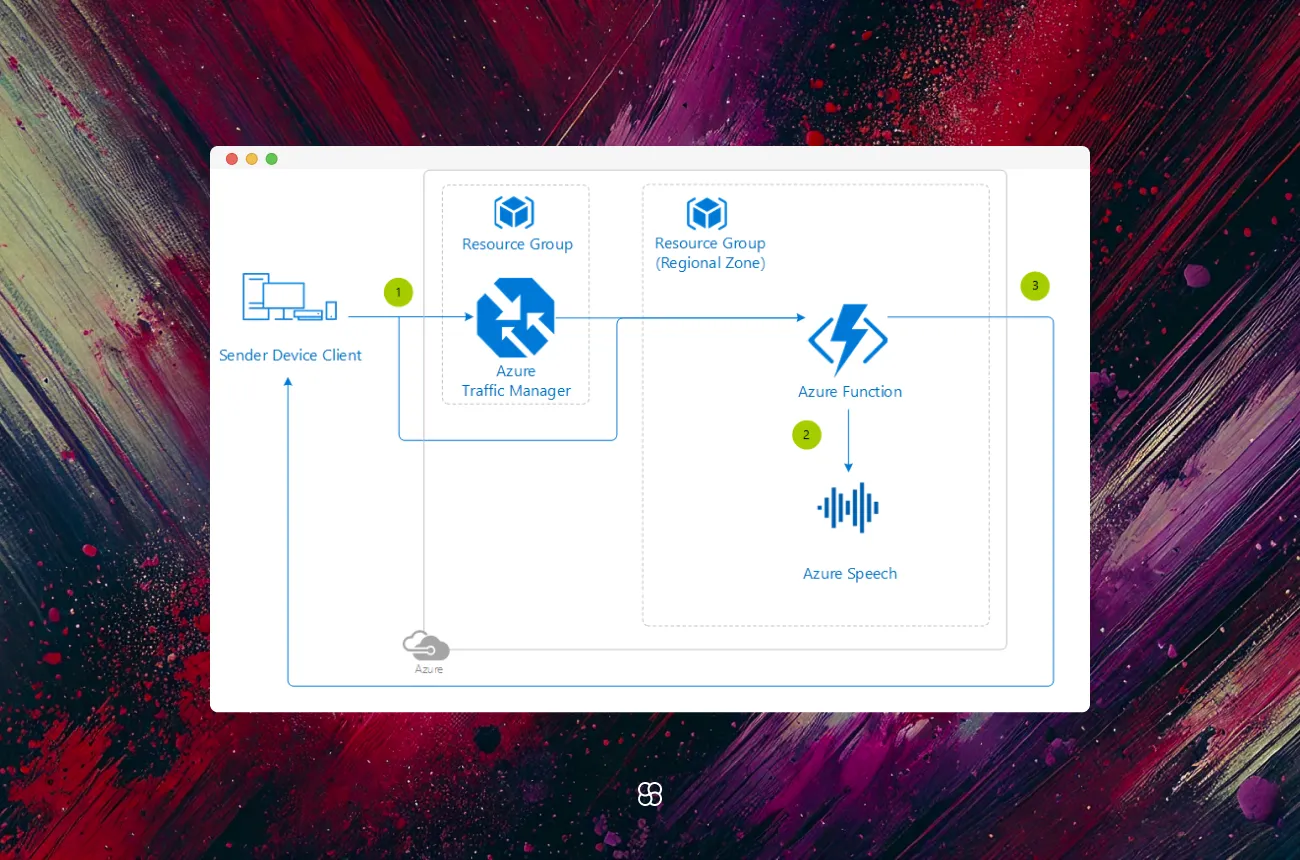Viewport: 1300px width, 860px height.
Task: Maximize the window with the green button
Action: [x=271, y=159]
